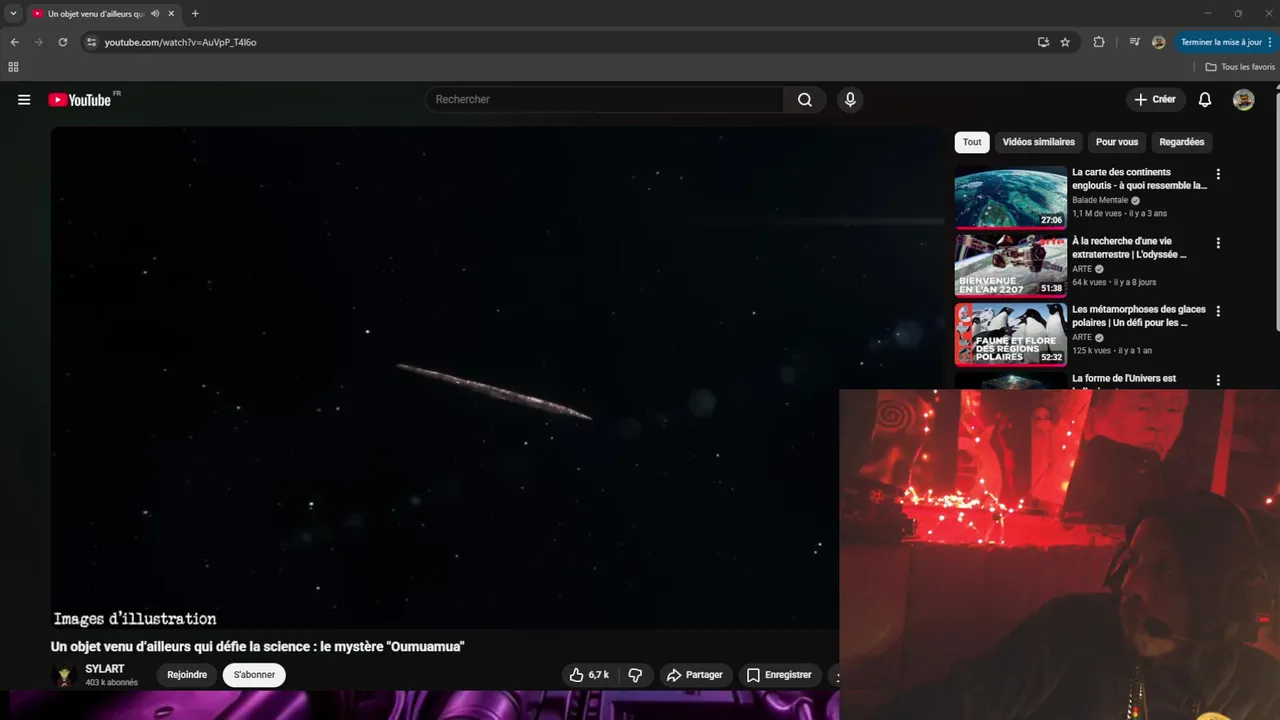Mute tab using speaker icon on tab
This screenshot has height=720, width=1280.
155,14
